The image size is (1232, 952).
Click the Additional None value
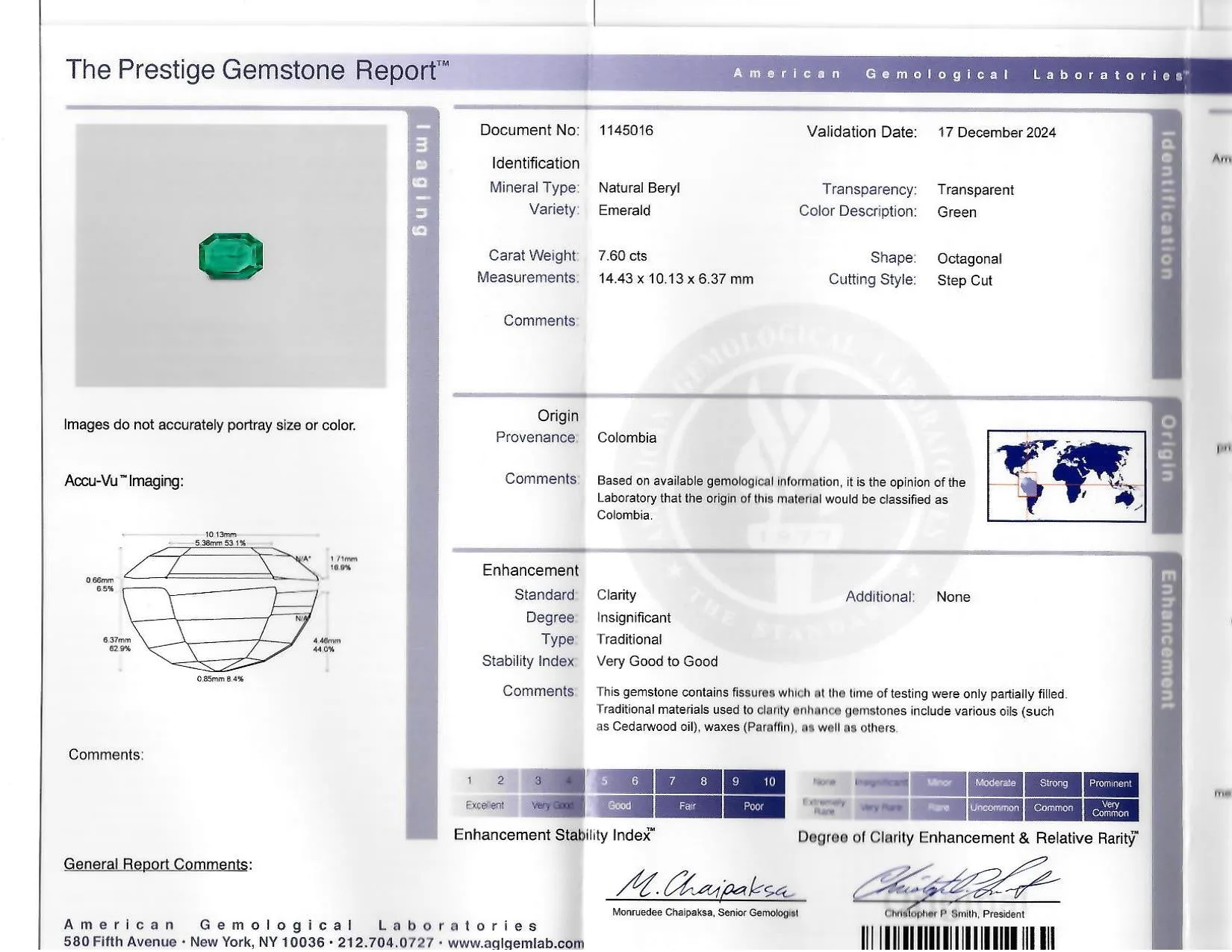pyautogui.click(x=953, y=597)
